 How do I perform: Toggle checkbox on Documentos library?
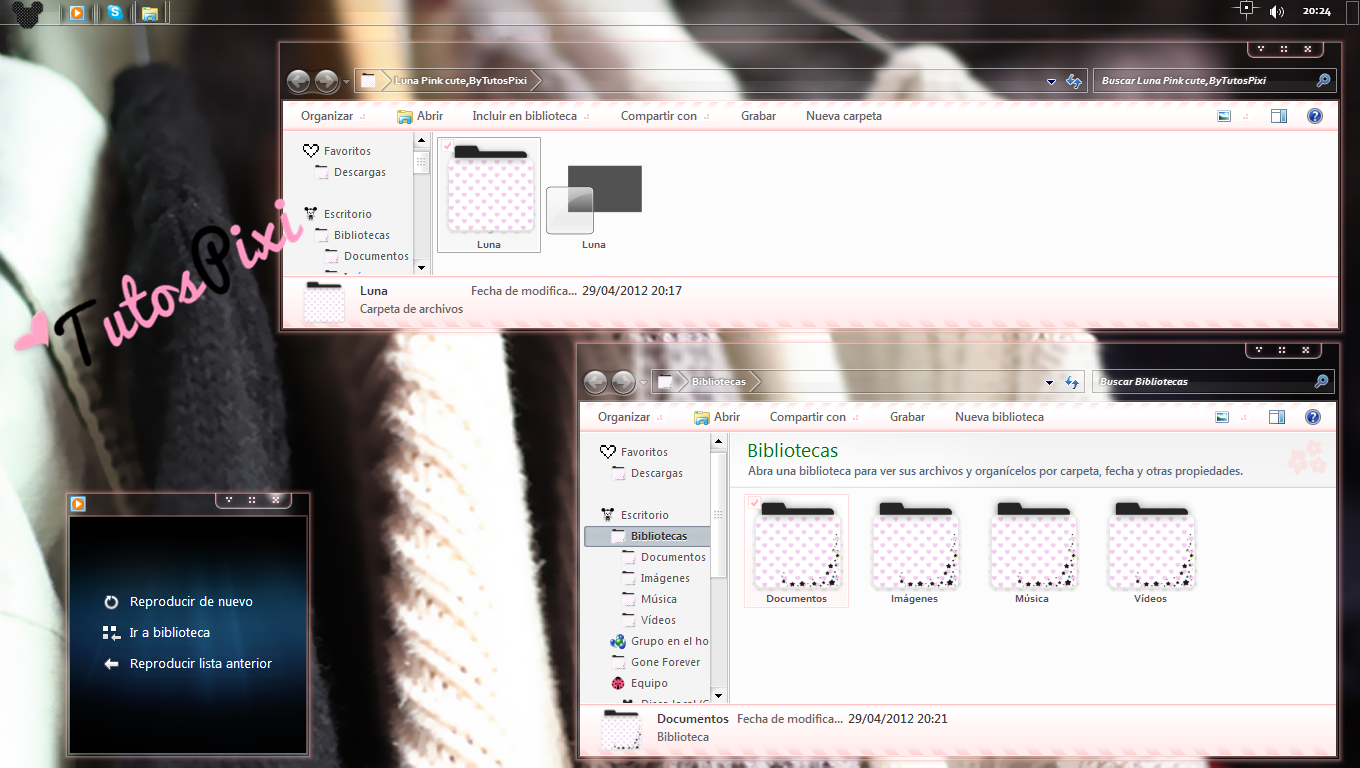(x=754, y=503)
